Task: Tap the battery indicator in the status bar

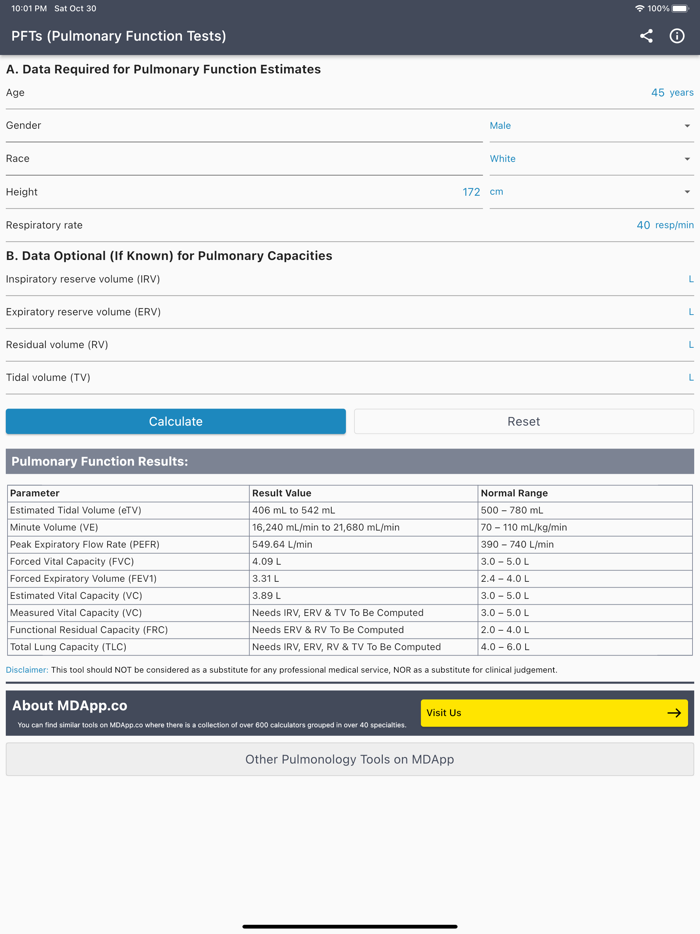Action: 681,8
